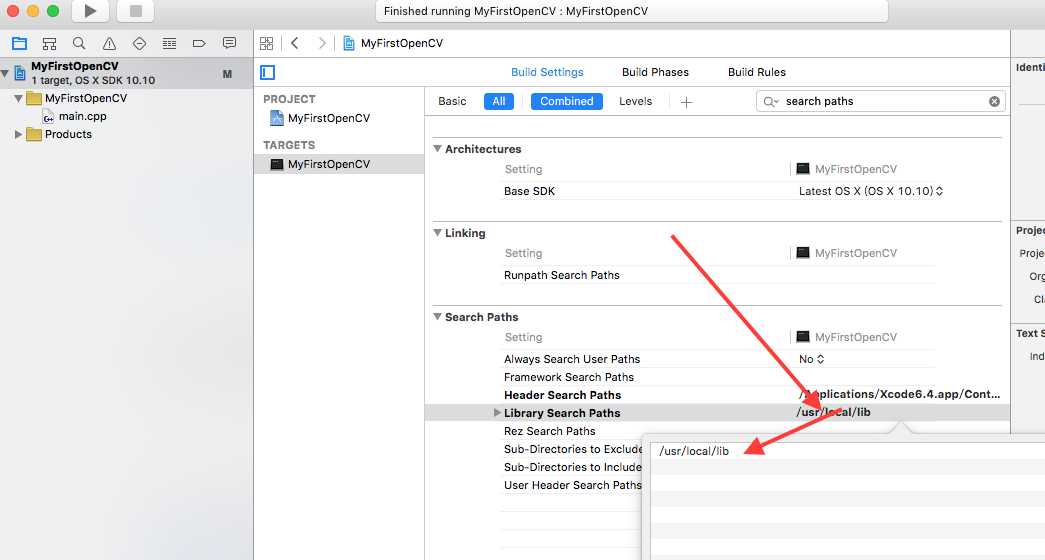The image size is (1045, 560).
Task: Open the Symbol navigator
Action: 49,44
